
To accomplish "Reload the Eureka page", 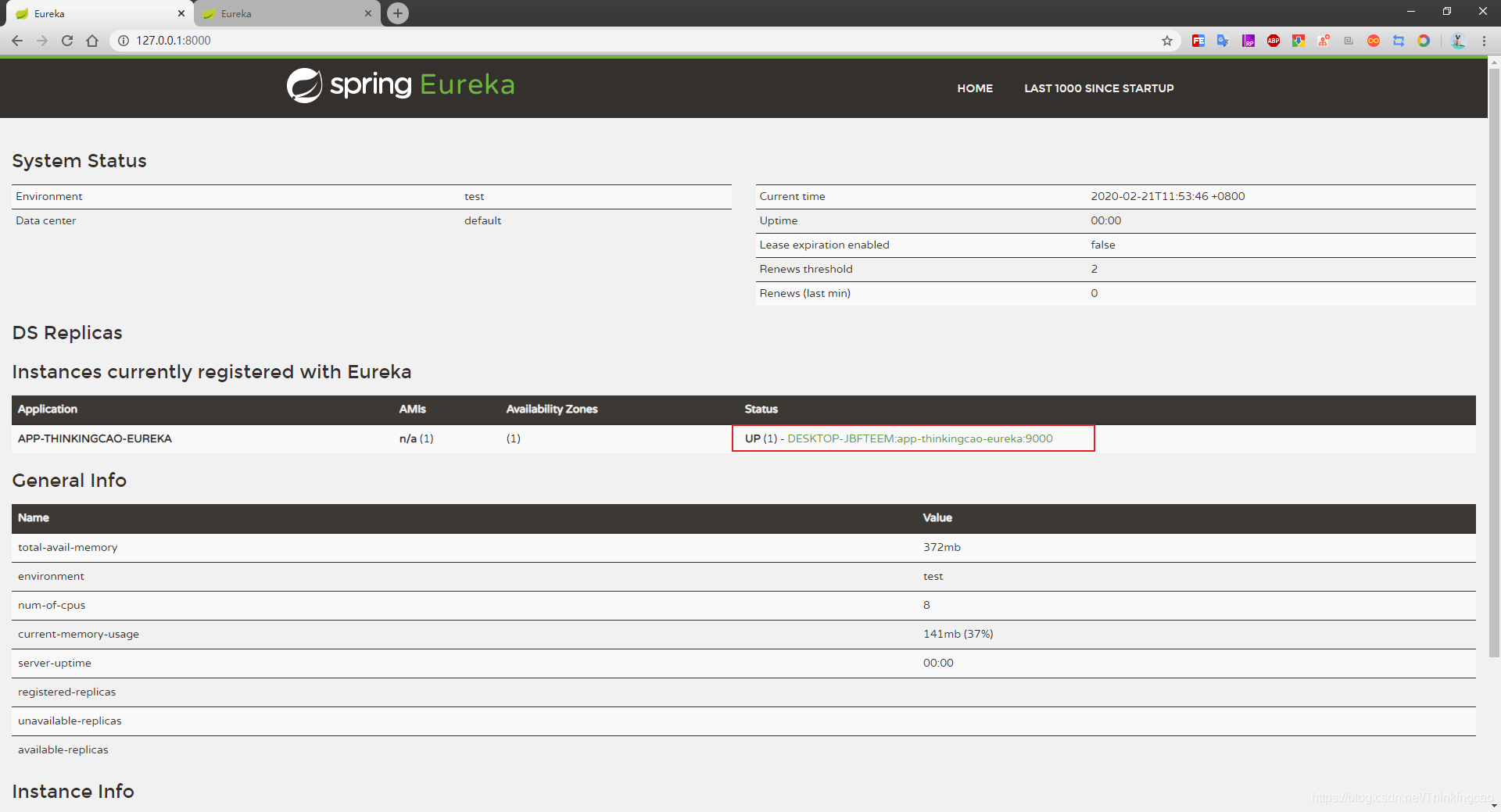I will point(67,41).
